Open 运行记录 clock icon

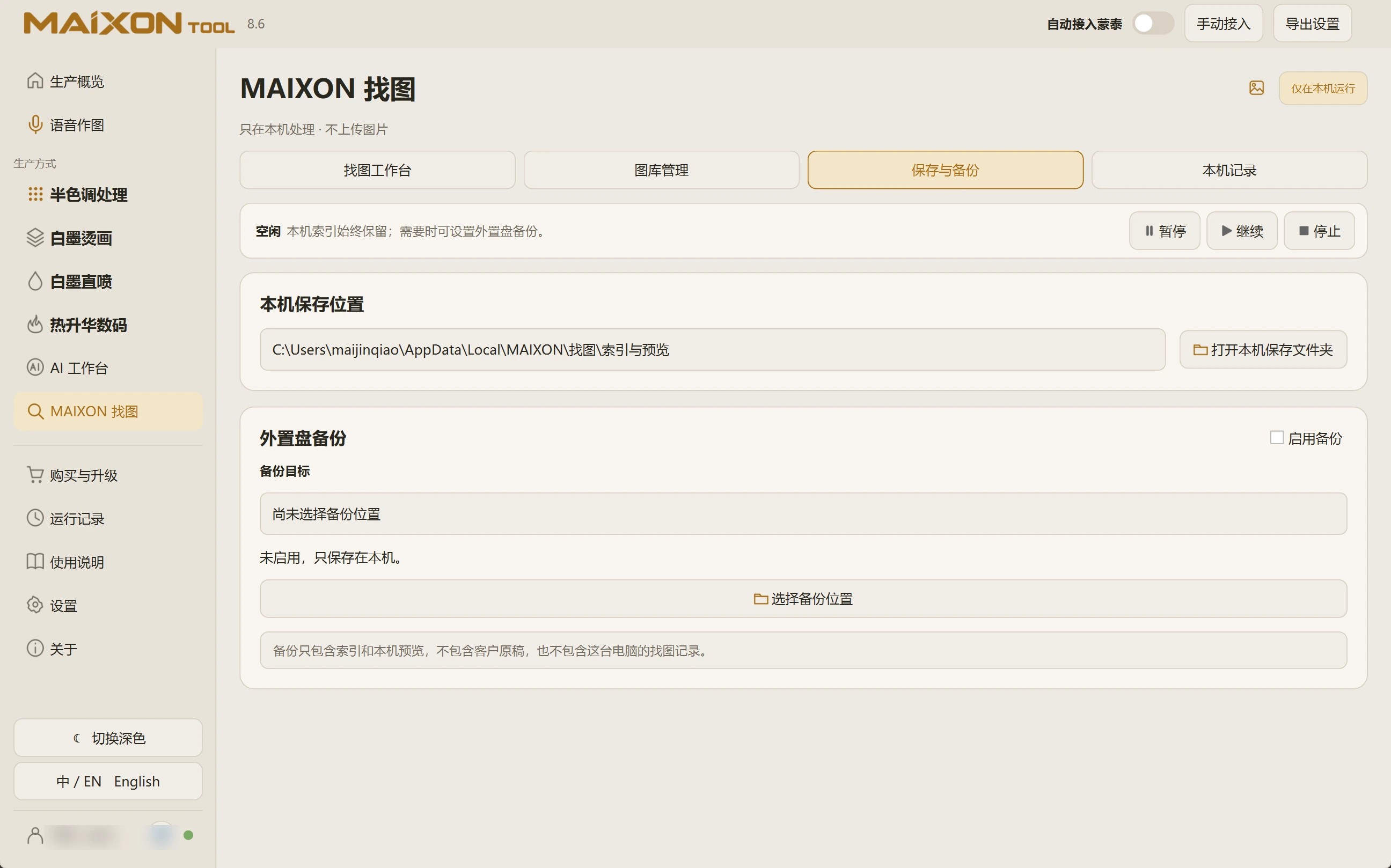pos(35,518)
